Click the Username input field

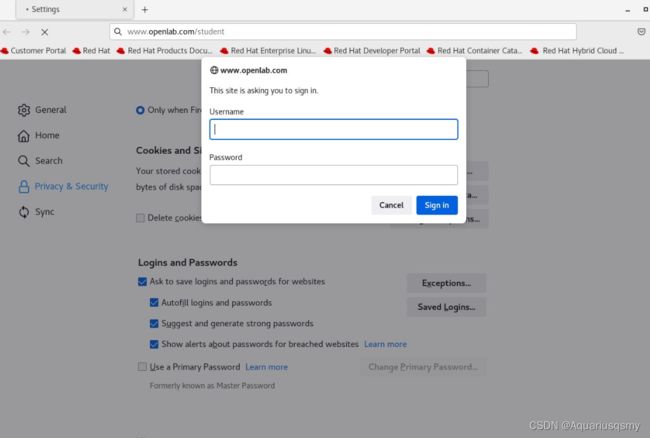334,129
